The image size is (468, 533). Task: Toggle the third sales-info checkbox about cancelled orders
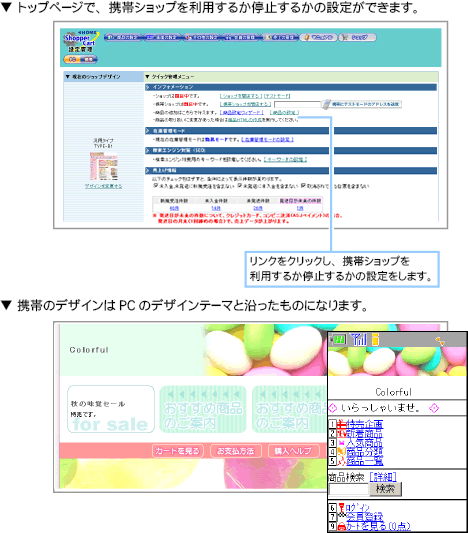click(x=304, y=186)
